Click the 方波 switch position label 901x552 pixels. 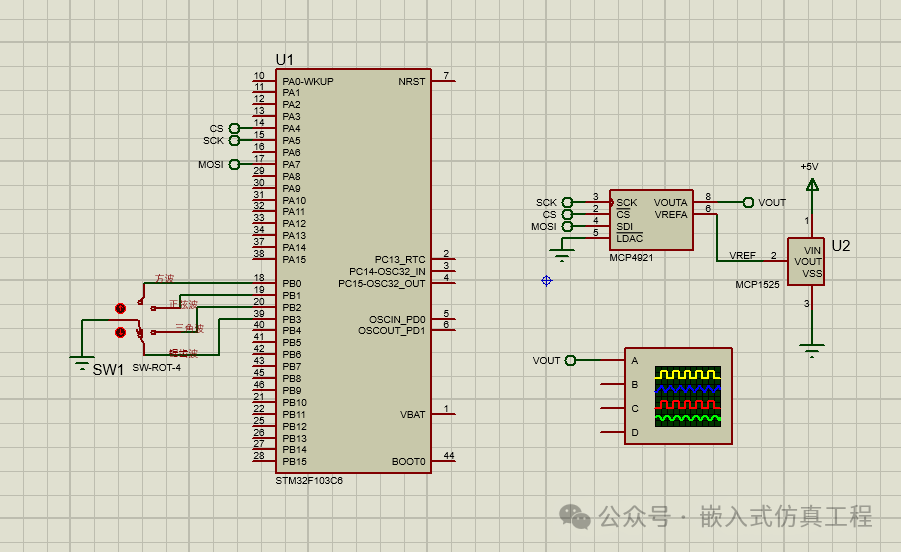click(x=164, y=278)
